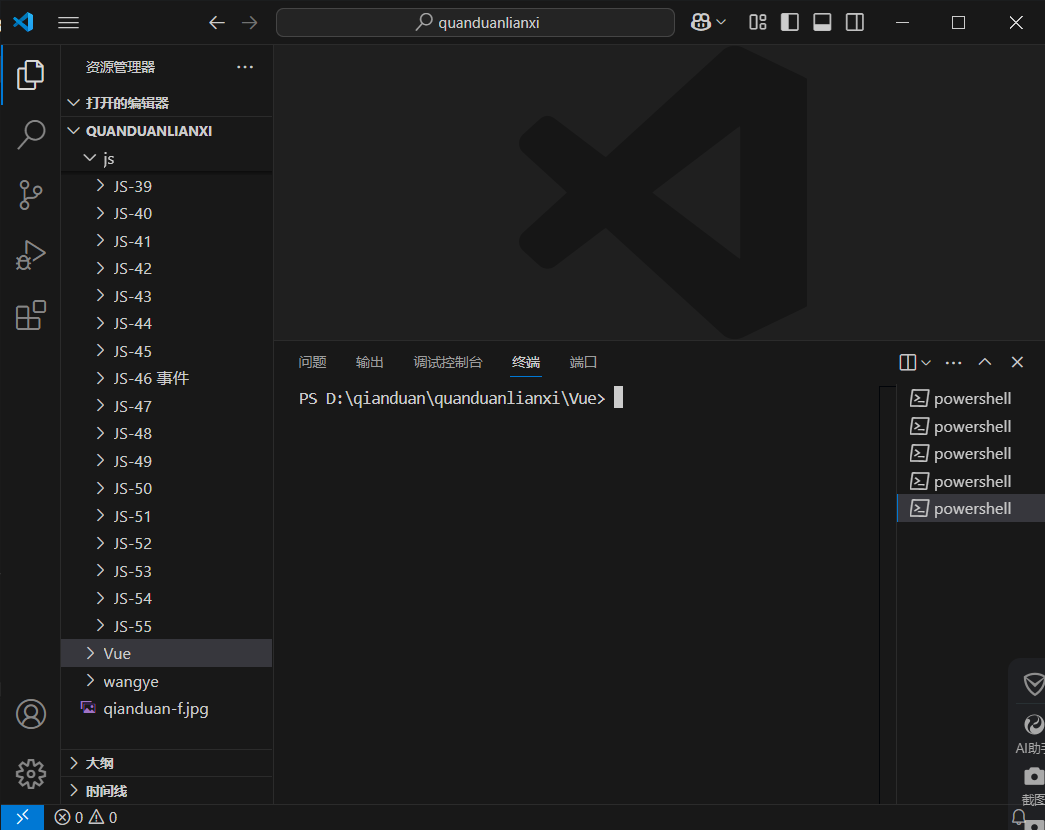Expand the 时间线 timeline section
This screenshot has height=830, width=1045.
click(x=74, y=791)
